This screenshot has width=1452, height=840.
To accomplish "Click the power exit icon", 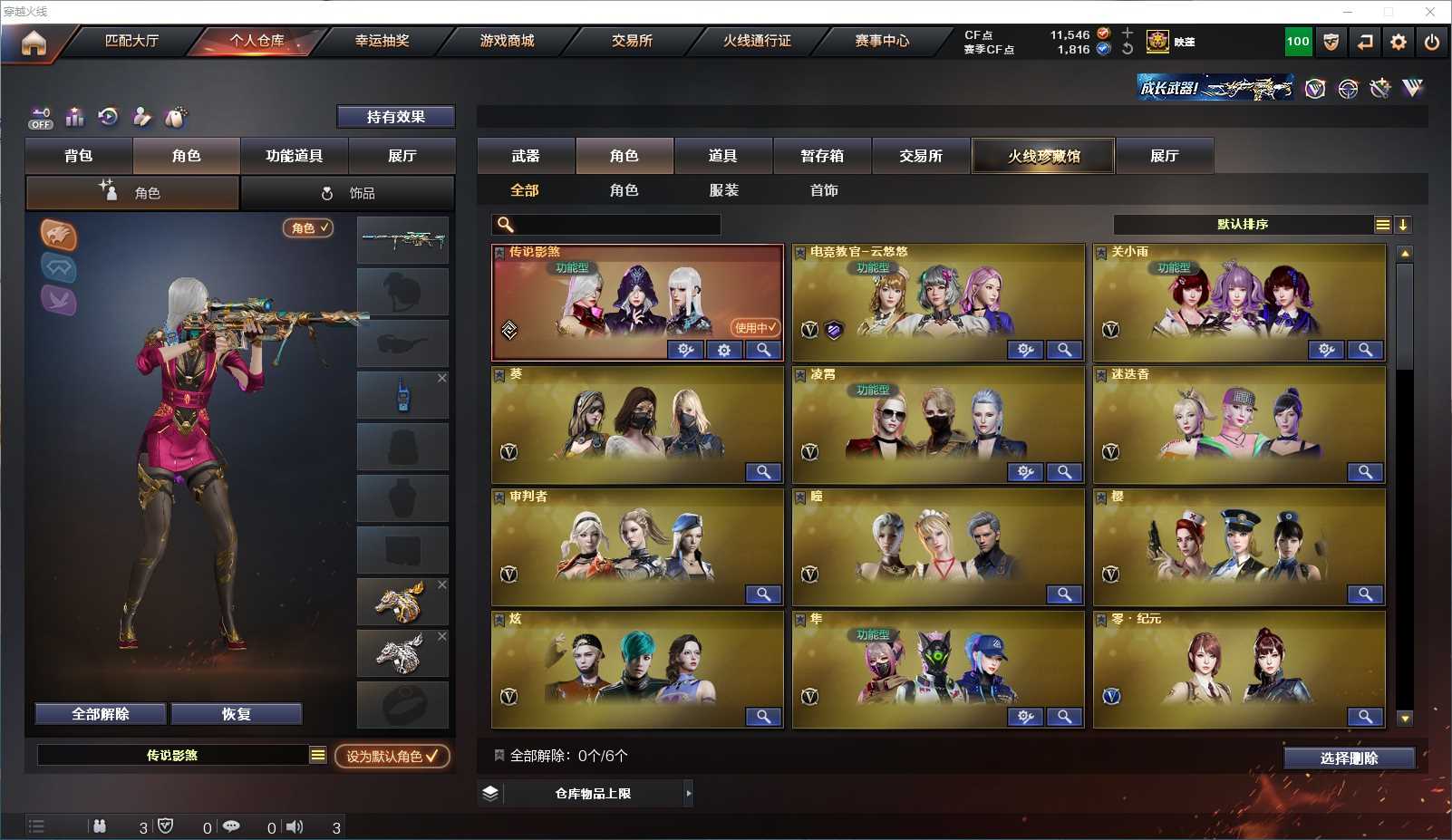I will pos(1432,42).
